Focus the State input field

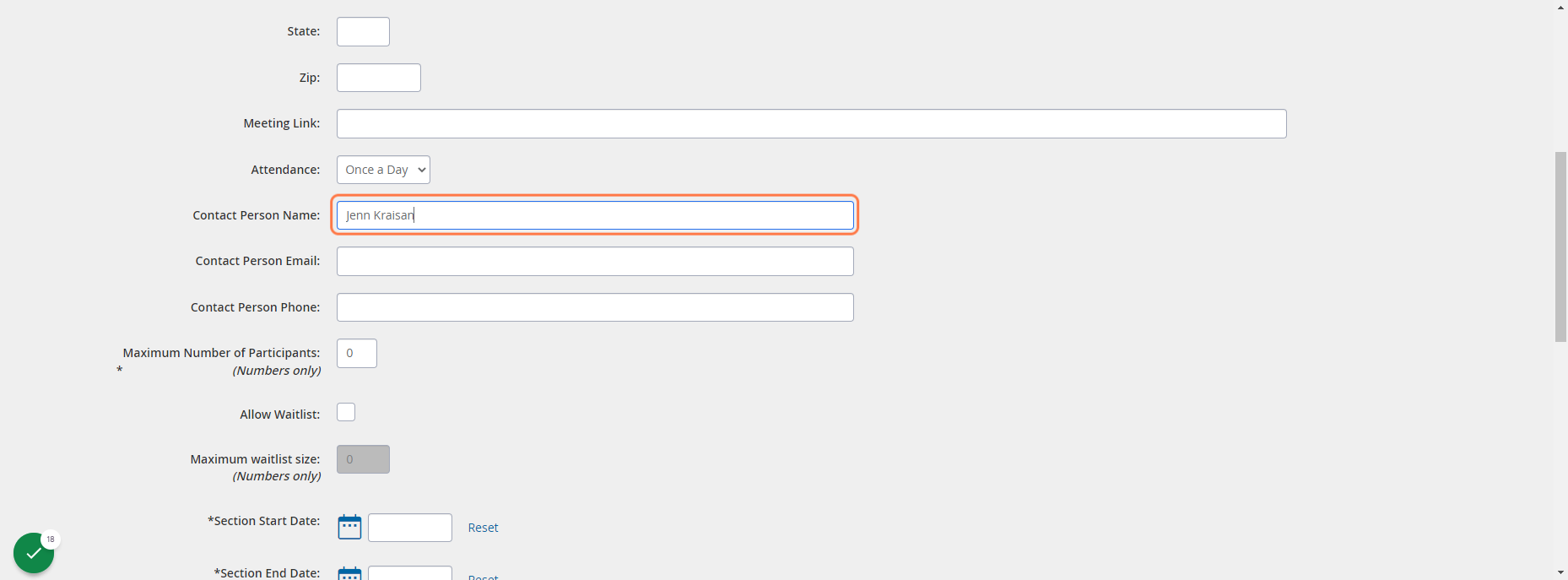click(x=363, y=31)
